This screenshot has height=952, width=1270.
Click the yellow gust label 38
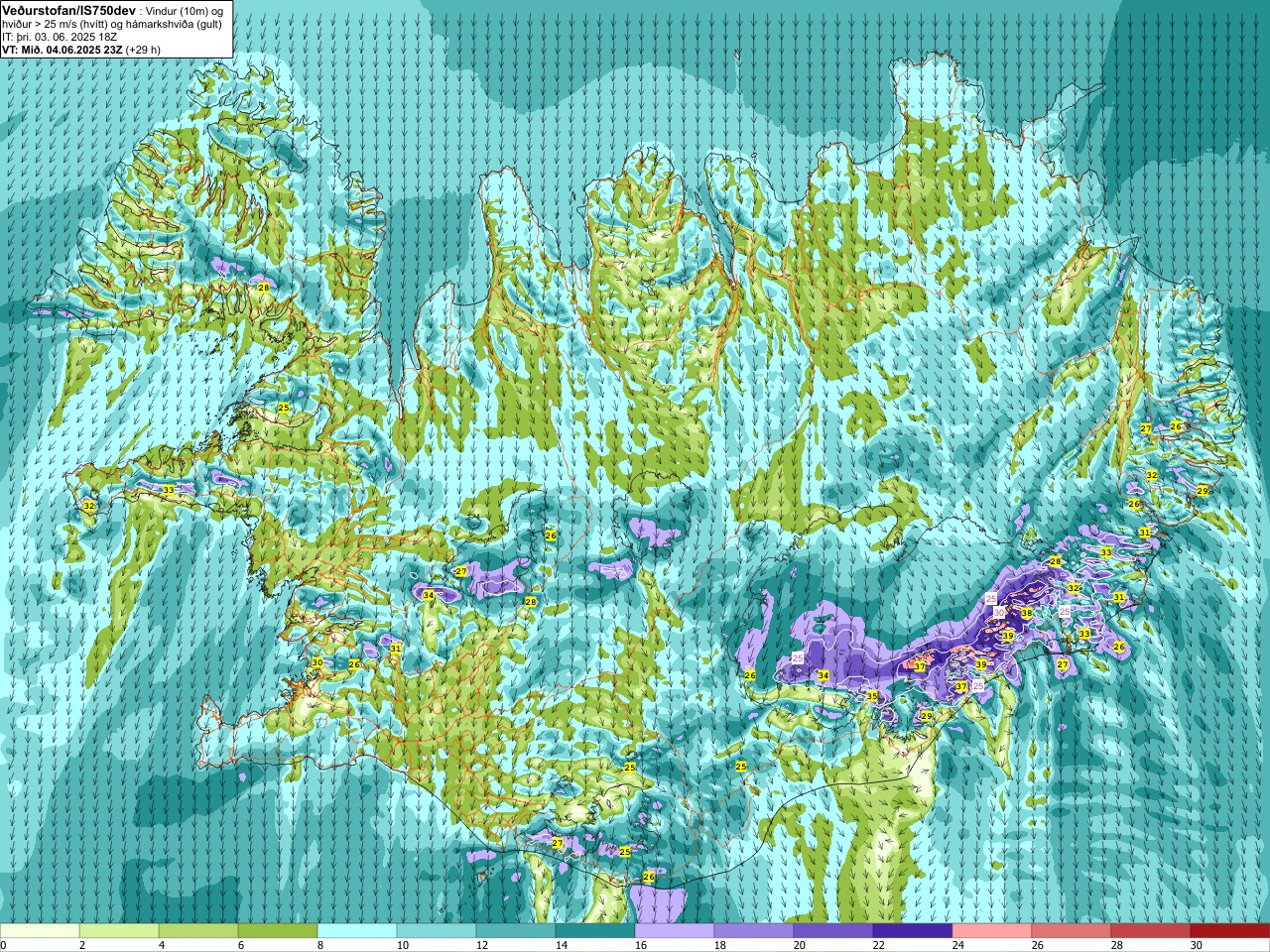[x=1027, y=614]
